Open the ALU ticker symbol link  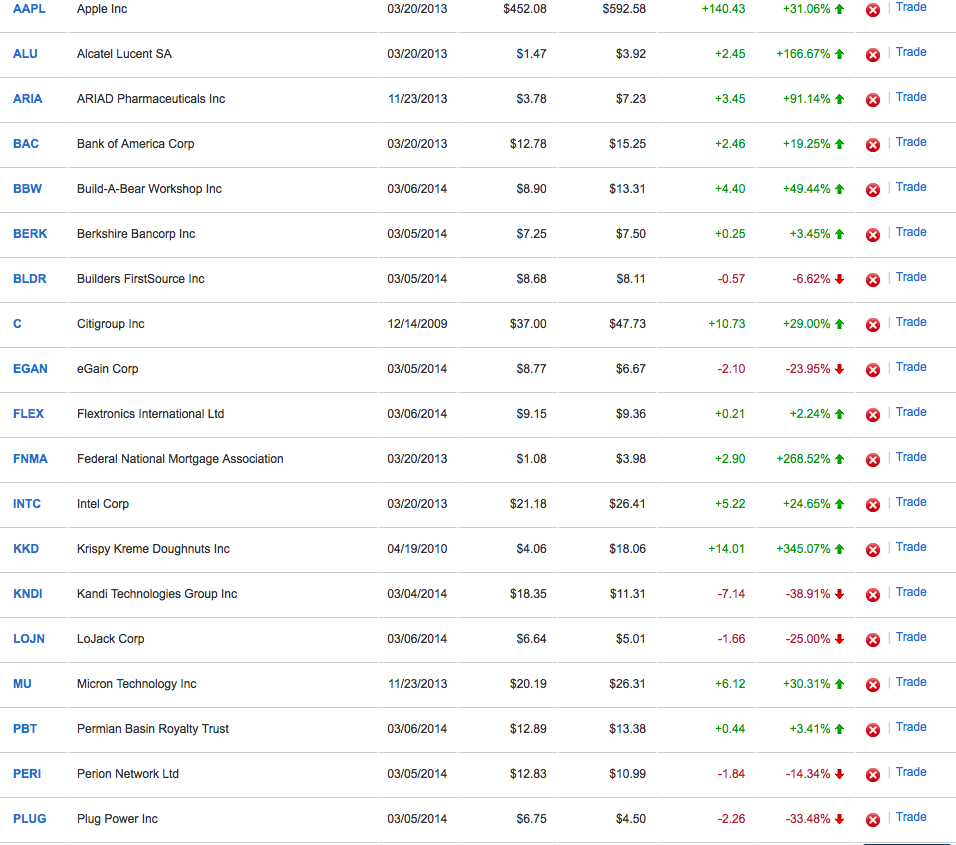[x=25, y=54]
